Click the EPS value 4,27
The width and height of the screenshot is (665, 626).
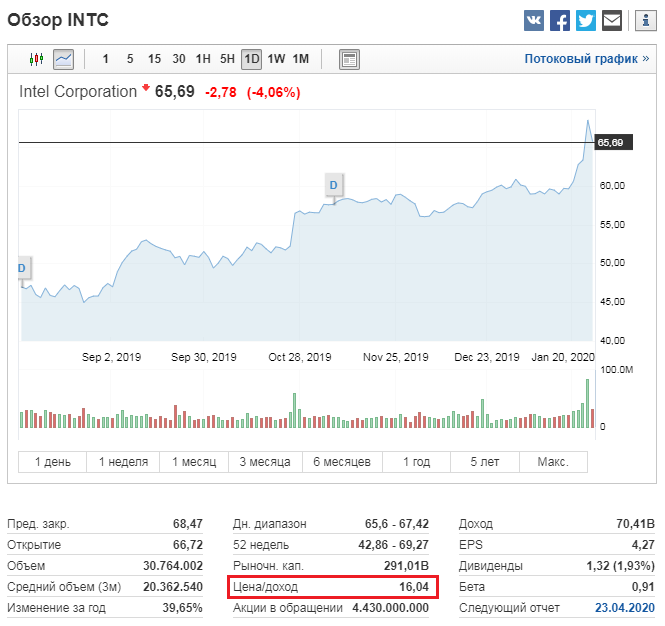coord(643,545)
